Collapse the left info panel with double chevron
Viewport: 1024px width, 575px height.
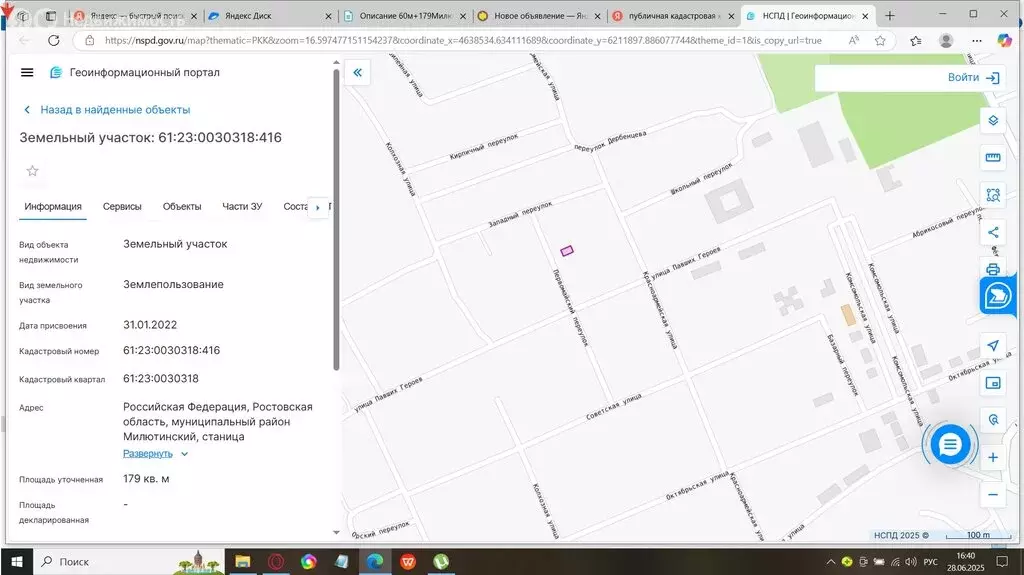tap(357, 73)
